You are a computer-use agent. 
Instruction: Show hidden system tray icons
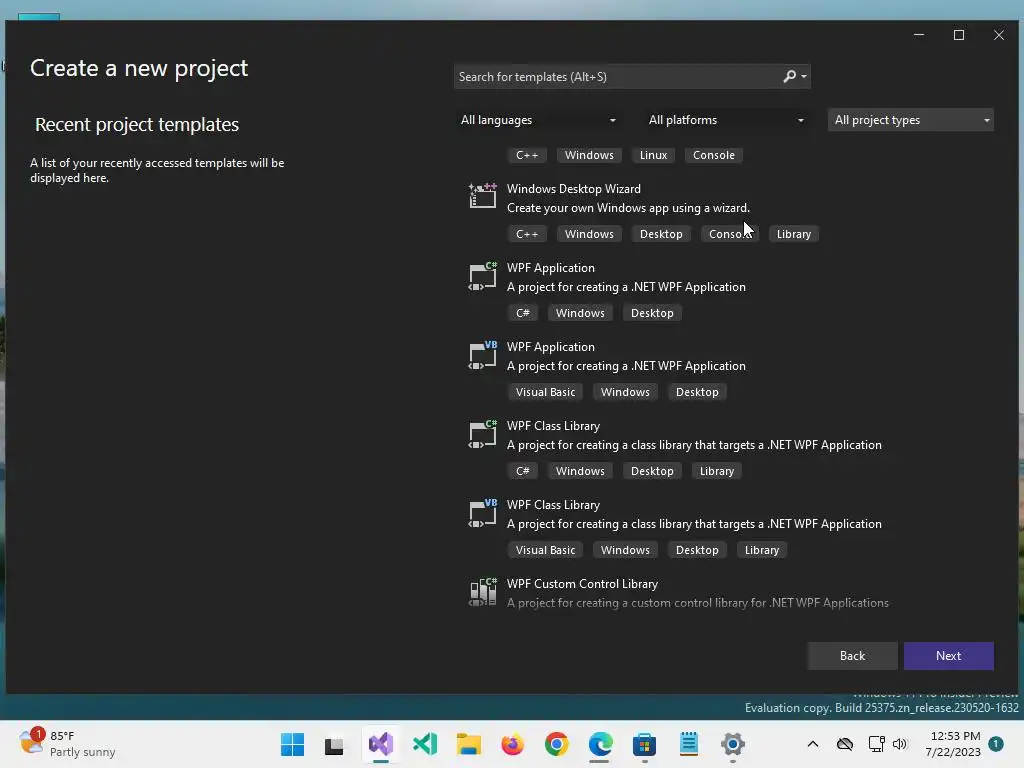pos(813,744)
